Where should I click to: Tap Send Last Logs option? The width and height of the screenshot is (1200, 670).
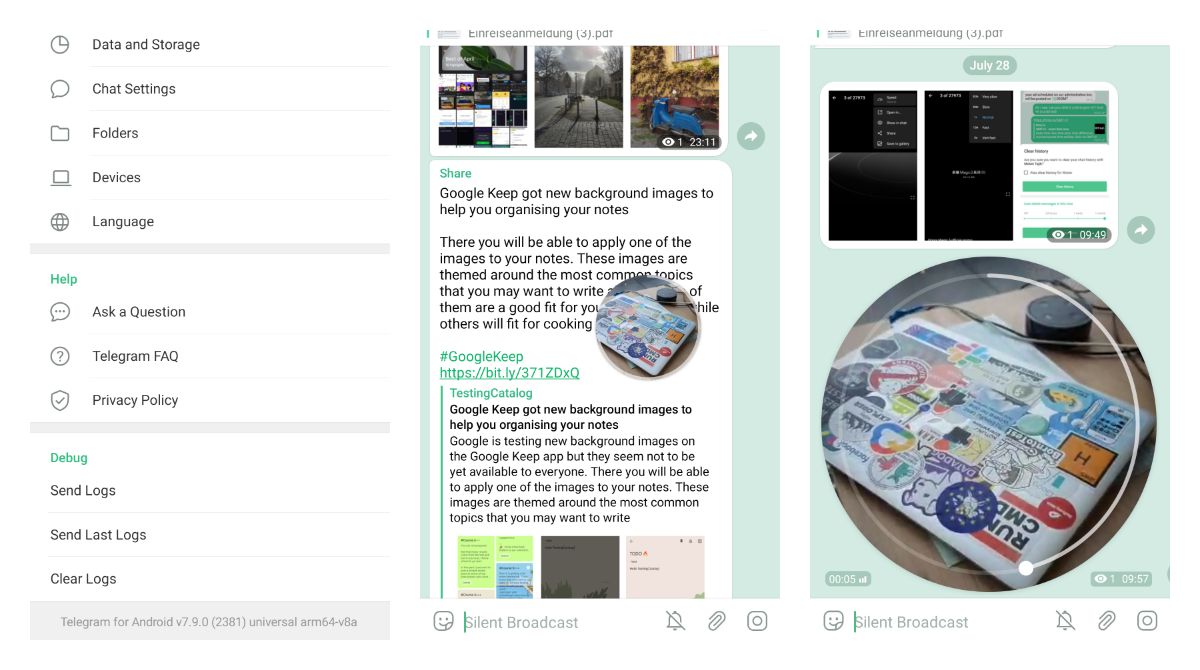point(210,535)
